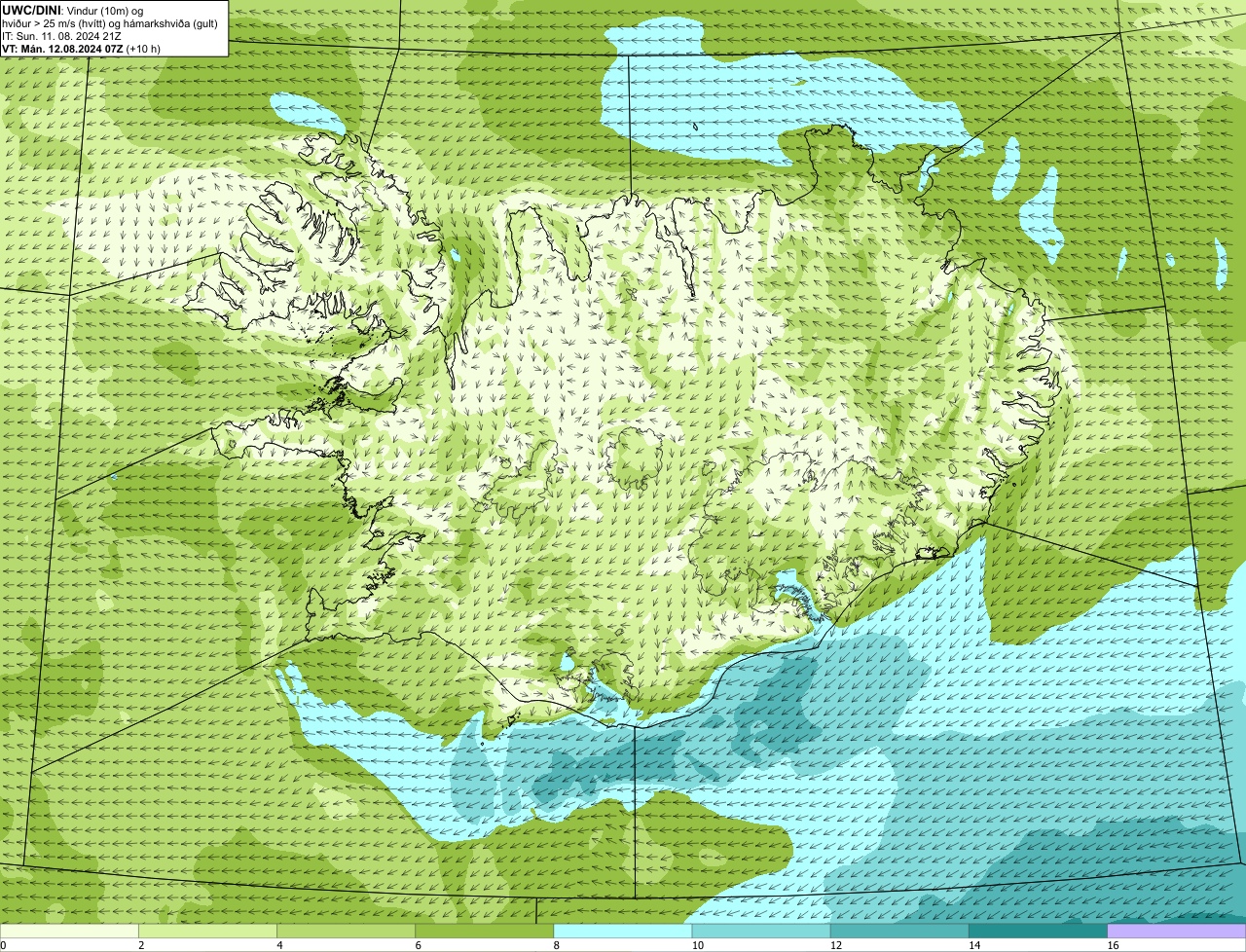This screenshot has width=1246, height=952.
Task: Select the 14–16 m/s dark teal legend segment
Action: 1038,932
